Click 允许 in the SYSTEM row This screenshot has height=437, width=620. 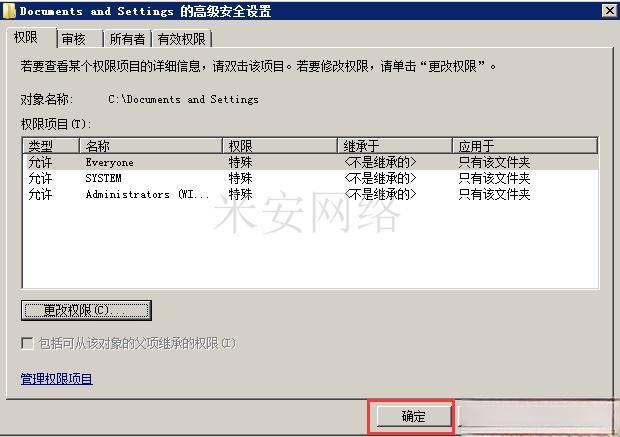click(40, 178)
